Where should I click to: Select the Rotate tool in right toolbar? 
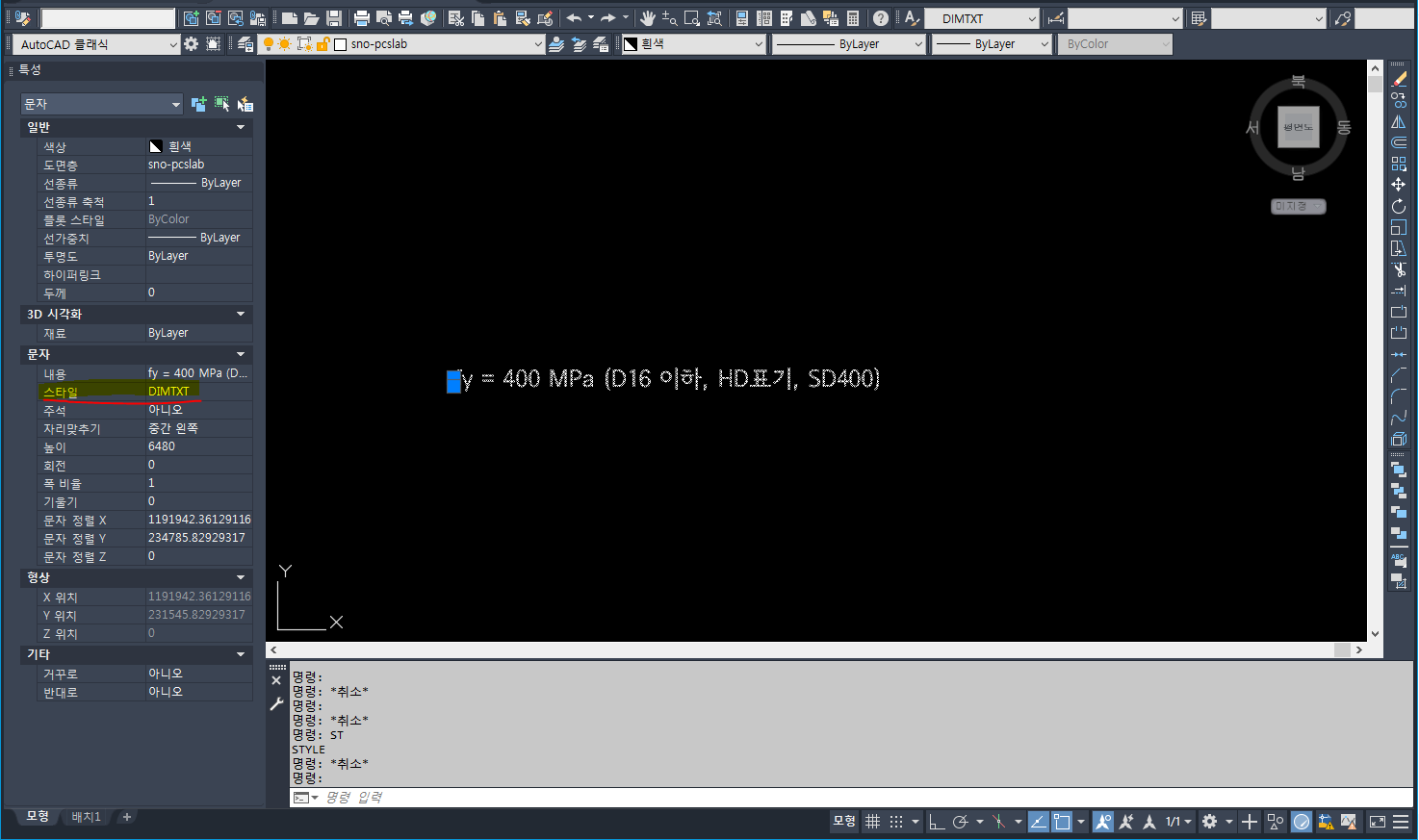pos(1399,206)
